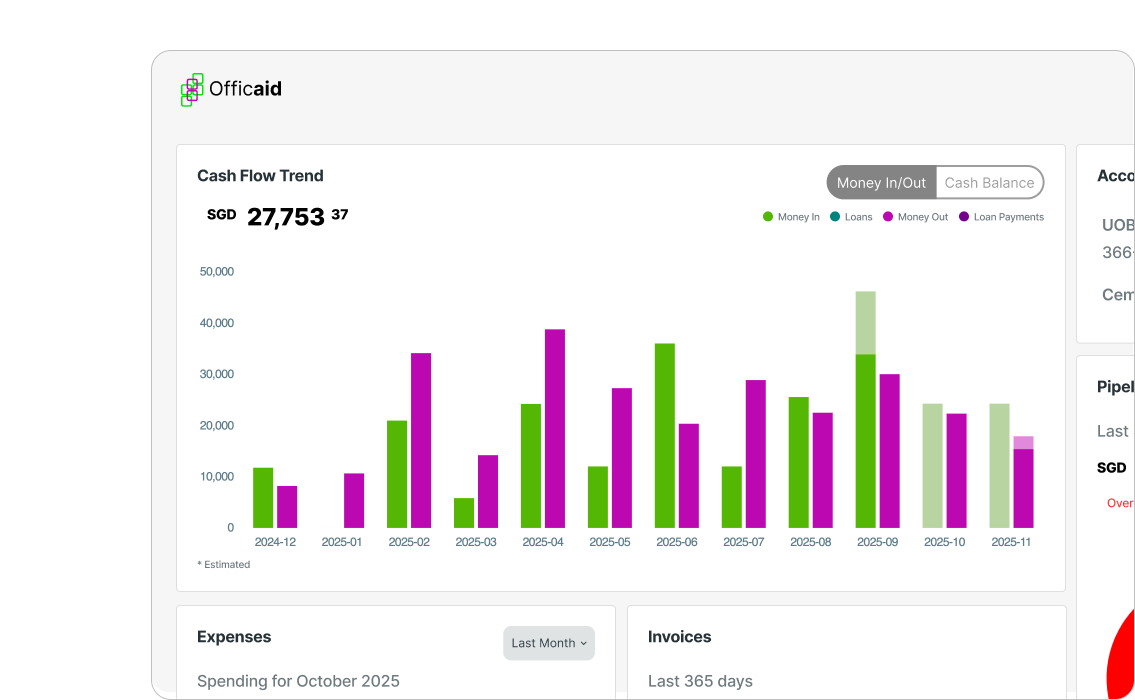Screen dimensions: 1135x700
Task: Click the Cash Flow Trend heading
Action: [x=260, y=176]
